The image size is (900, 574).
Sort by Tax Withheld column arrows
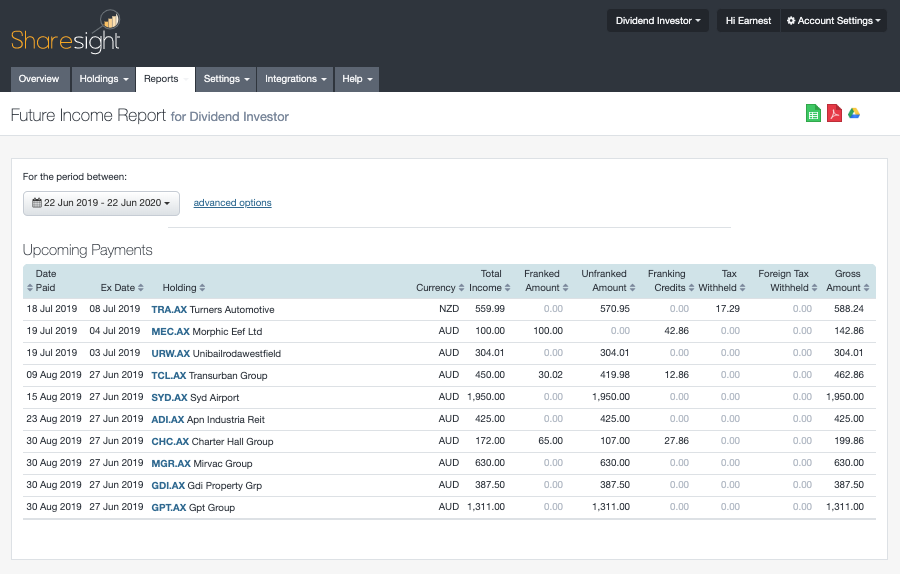pyautogui.click(x=741, y=288)
